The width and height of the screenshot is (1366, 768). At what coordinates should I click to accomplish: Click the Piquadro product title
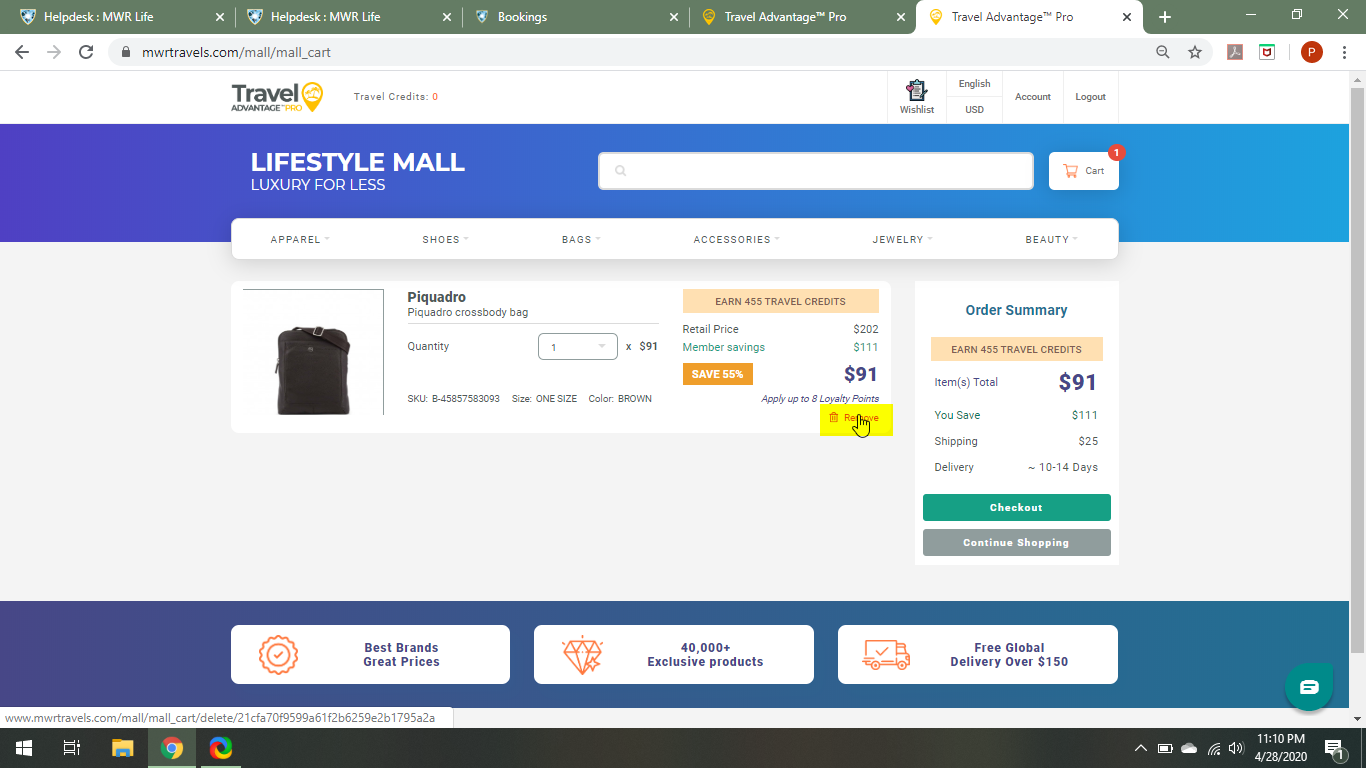437,297
